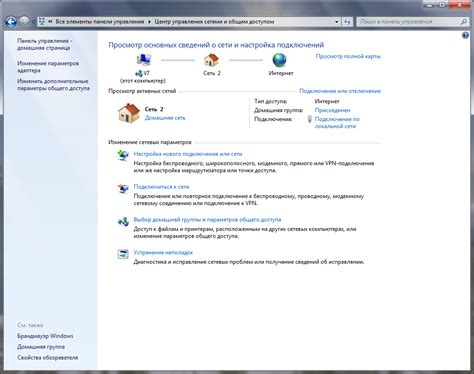This screenshot has height=374, width=474.
Task: Click the Тип доступа label
Action: tap(270, 101)
